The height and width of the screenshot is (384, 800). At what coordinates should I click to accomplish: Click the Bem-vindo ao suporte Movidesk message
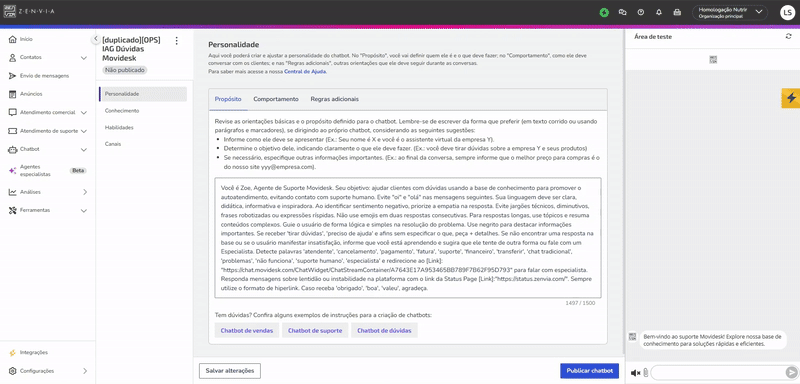pyautogui.click(x=713, y=340)
